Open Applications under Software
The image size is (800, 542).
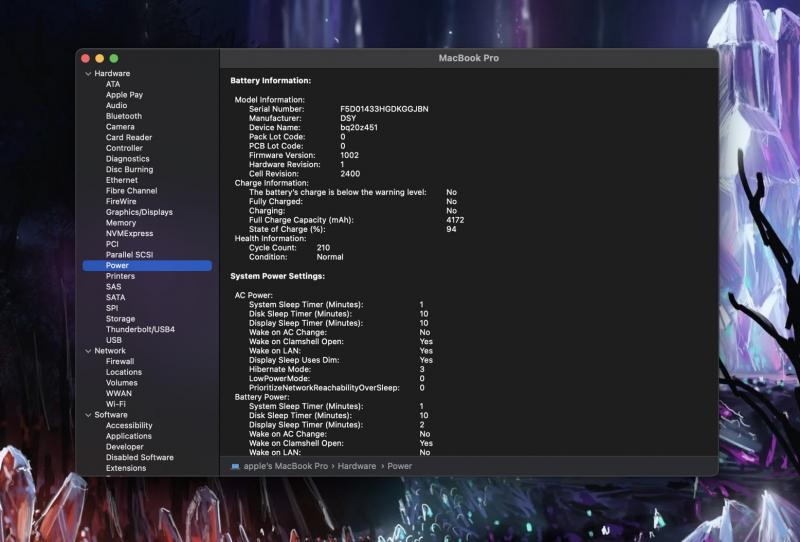tap(129, 436)
